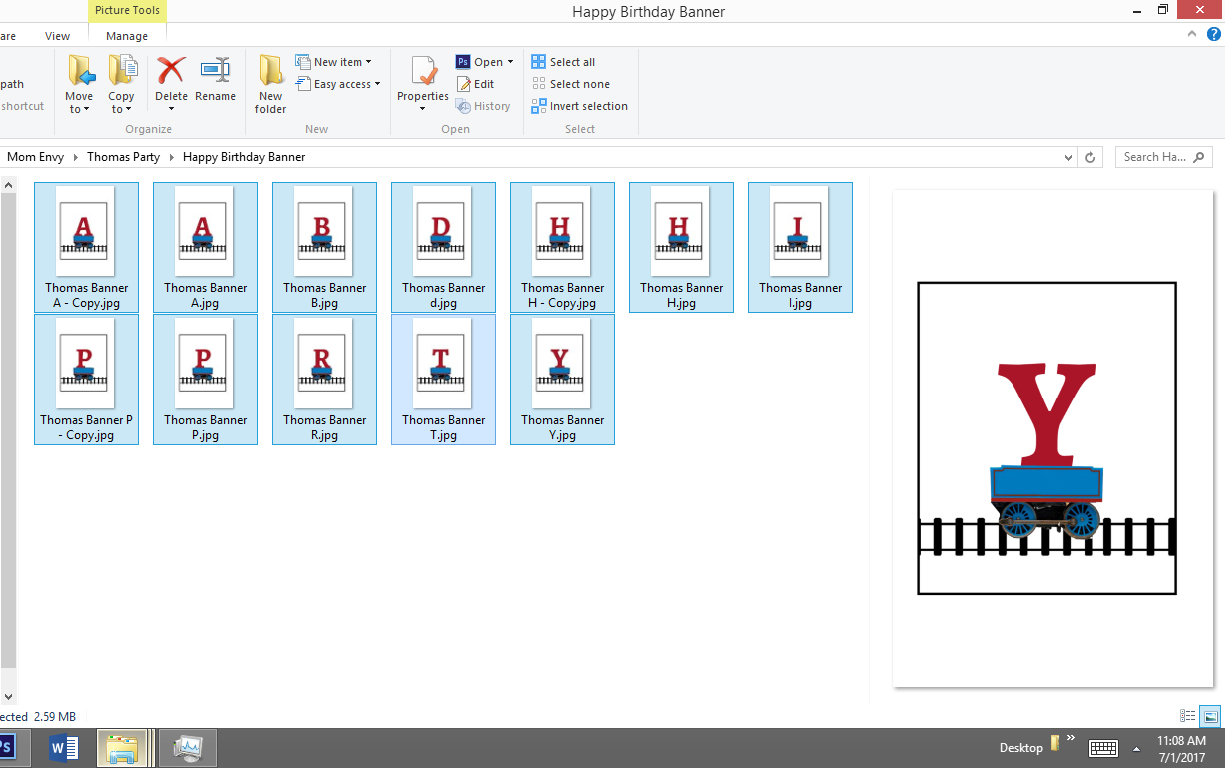Click the Move to folder icon
The image size is (1225, 768).
coord(80,71)
